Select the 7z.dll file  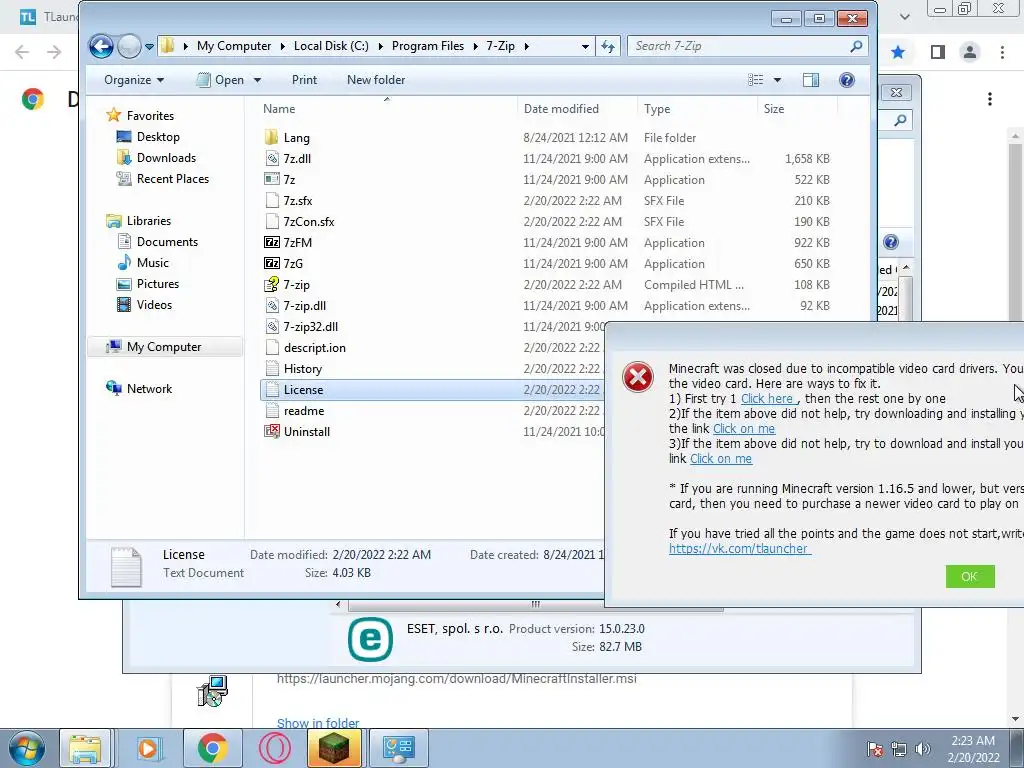(297, 159)
